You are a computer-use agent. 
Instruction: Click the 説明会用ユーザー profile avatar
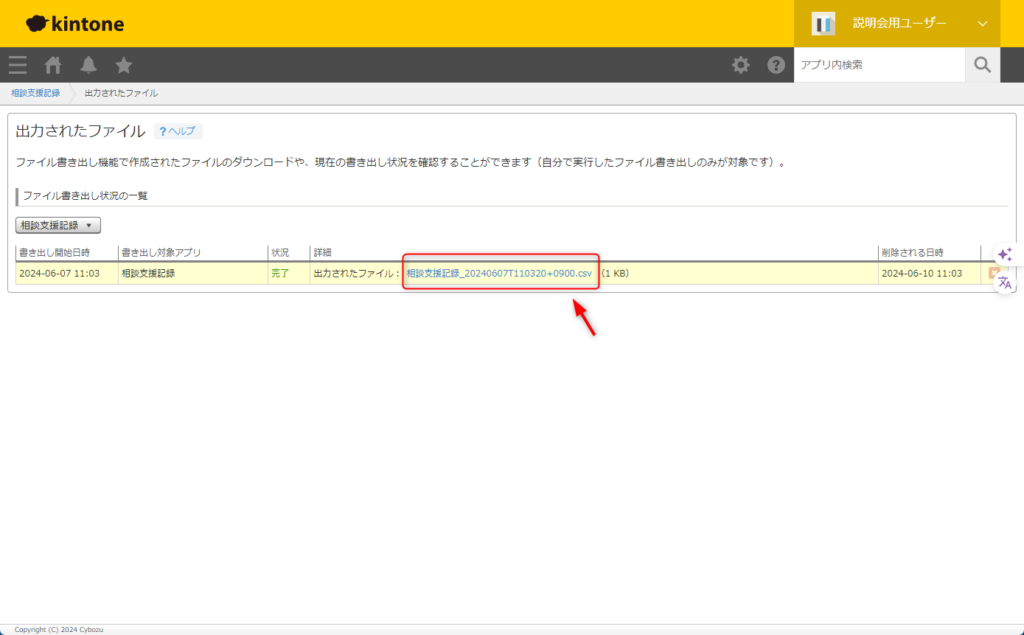[x=823, y=23]
